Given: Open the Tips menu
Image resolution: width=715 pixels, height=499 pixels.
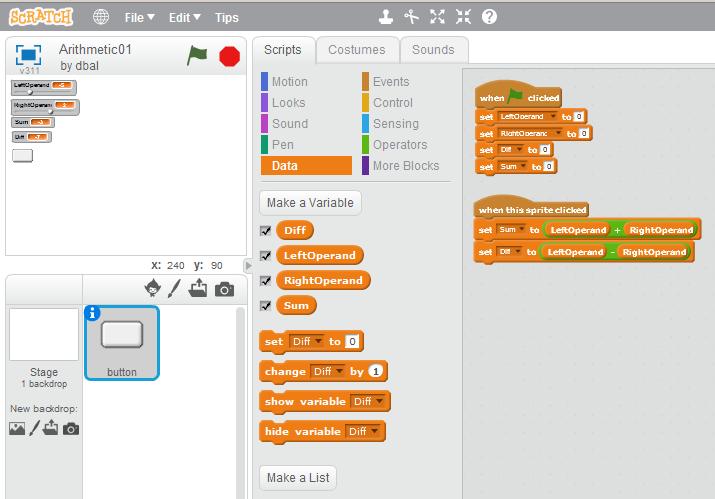Looking at the screenshot, I should (x=227, y=18).
